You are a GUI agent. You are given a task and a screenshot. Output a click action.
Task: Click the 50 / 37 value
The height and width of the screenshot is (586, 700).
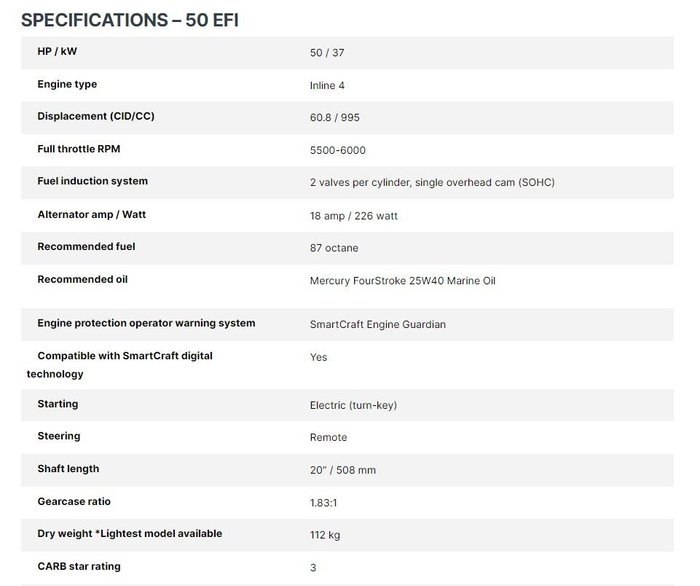[x=327, y=53]
